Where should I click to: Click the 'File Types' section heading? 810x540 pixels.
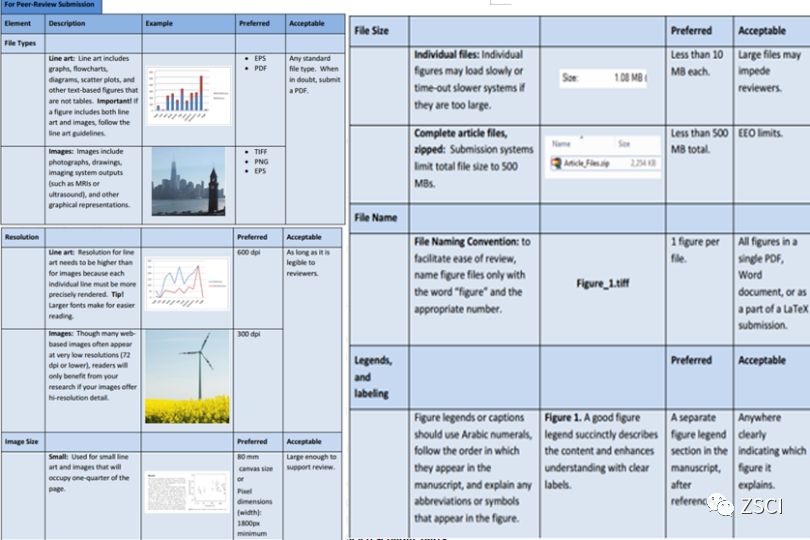point(20,43)
